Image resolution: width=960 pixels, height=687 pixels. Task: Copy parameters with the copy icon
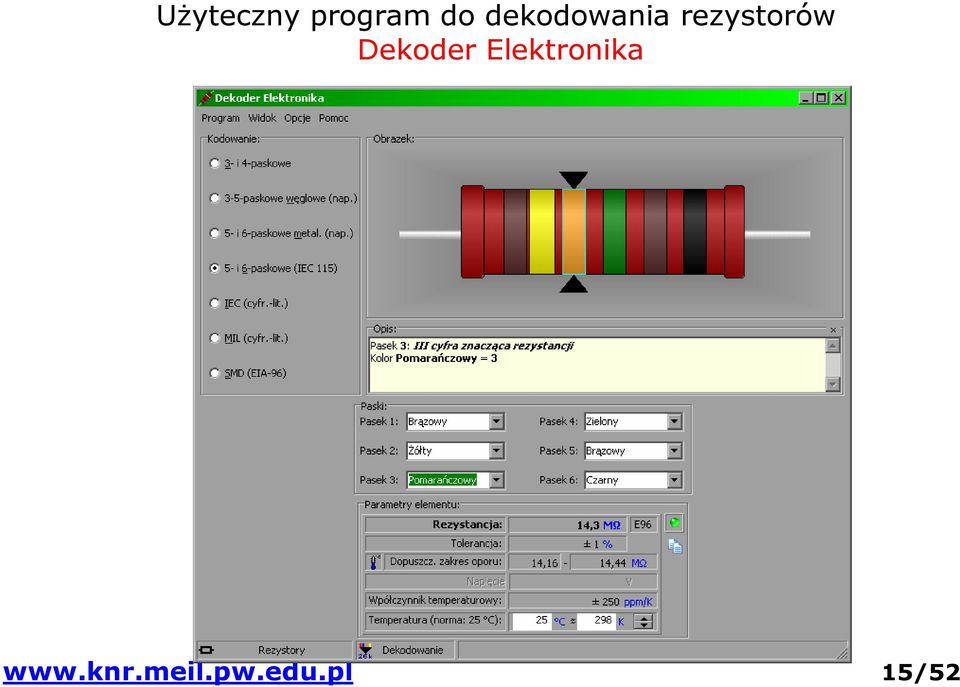675,546
